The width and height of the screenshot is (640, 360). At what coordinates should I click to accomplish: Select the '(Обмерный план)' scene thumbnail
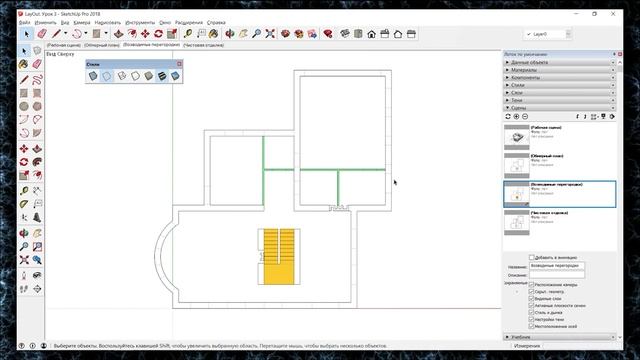[517, 165]
